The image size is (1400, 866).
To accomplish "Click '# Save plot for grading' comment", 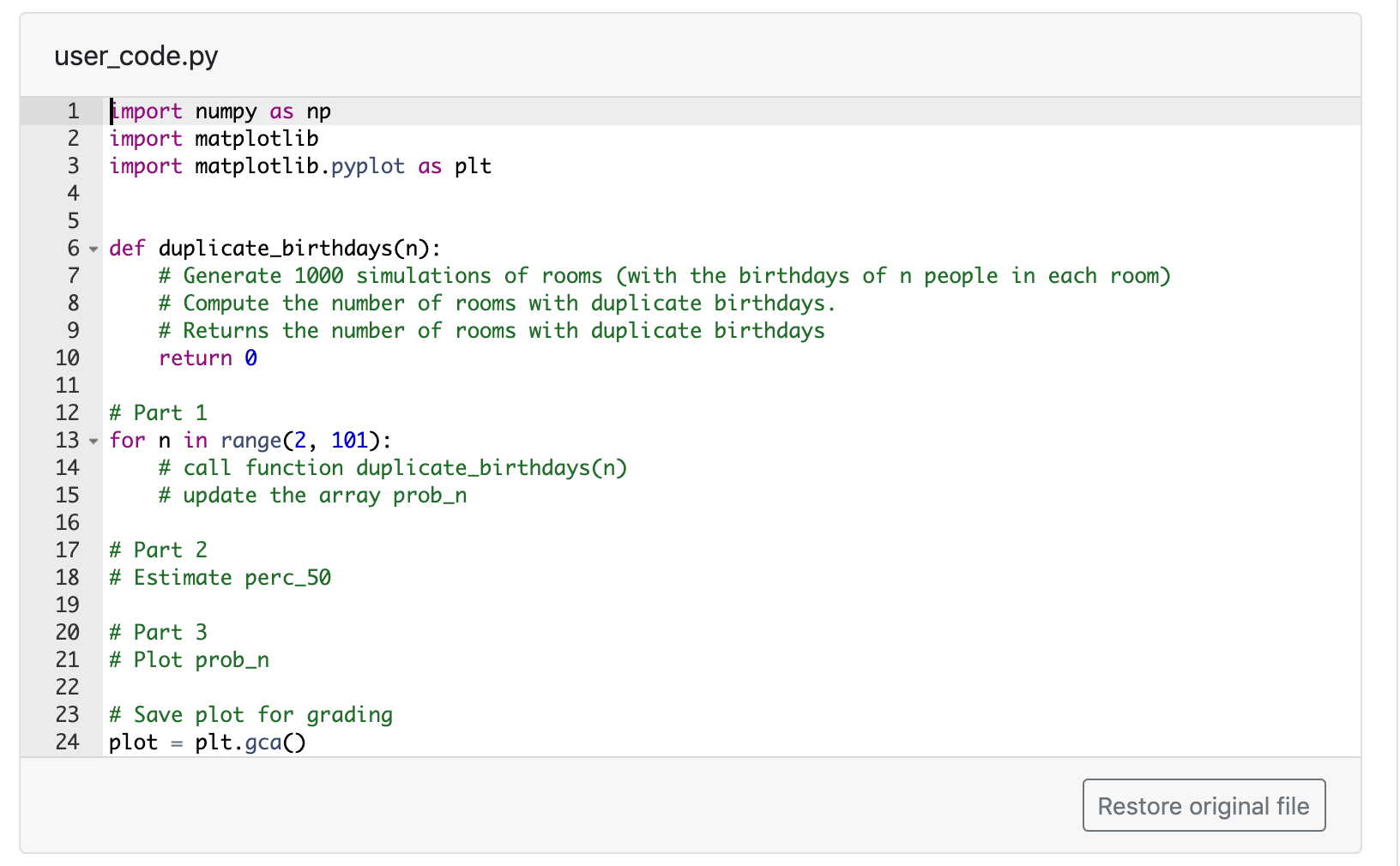I will [x=251, y=715].
